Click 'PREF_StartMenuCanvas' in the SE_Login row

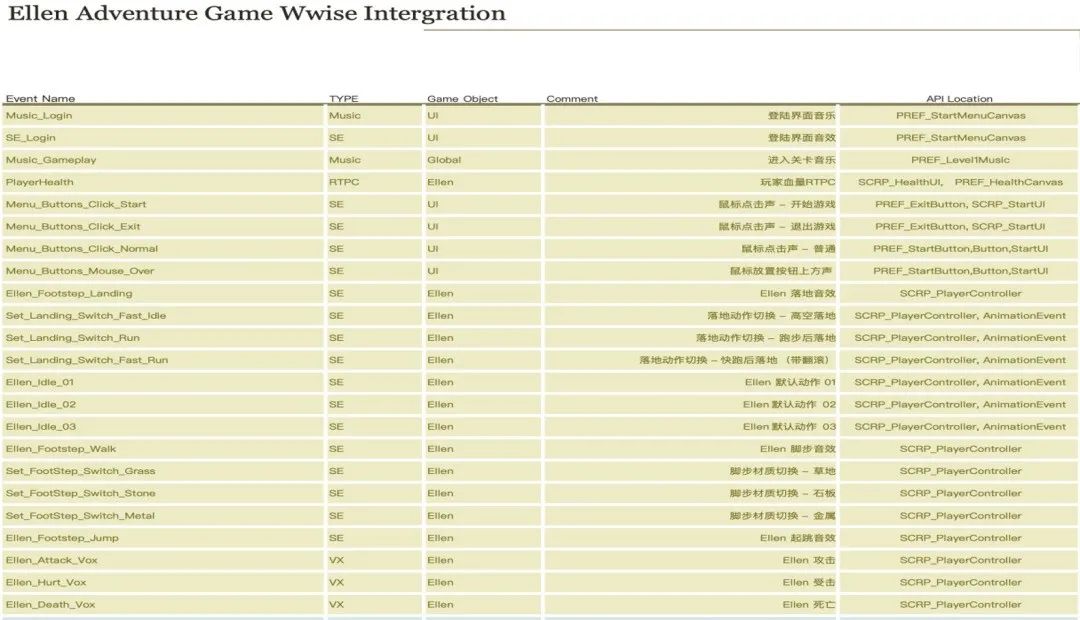click(960, 138)
